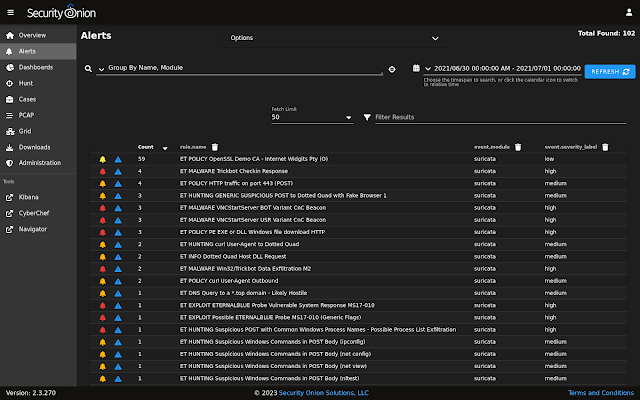Click suricata in the OpenSSL Demo CA row
The height and width of the screenshot is (400, 640).
(x=485, y=159)
